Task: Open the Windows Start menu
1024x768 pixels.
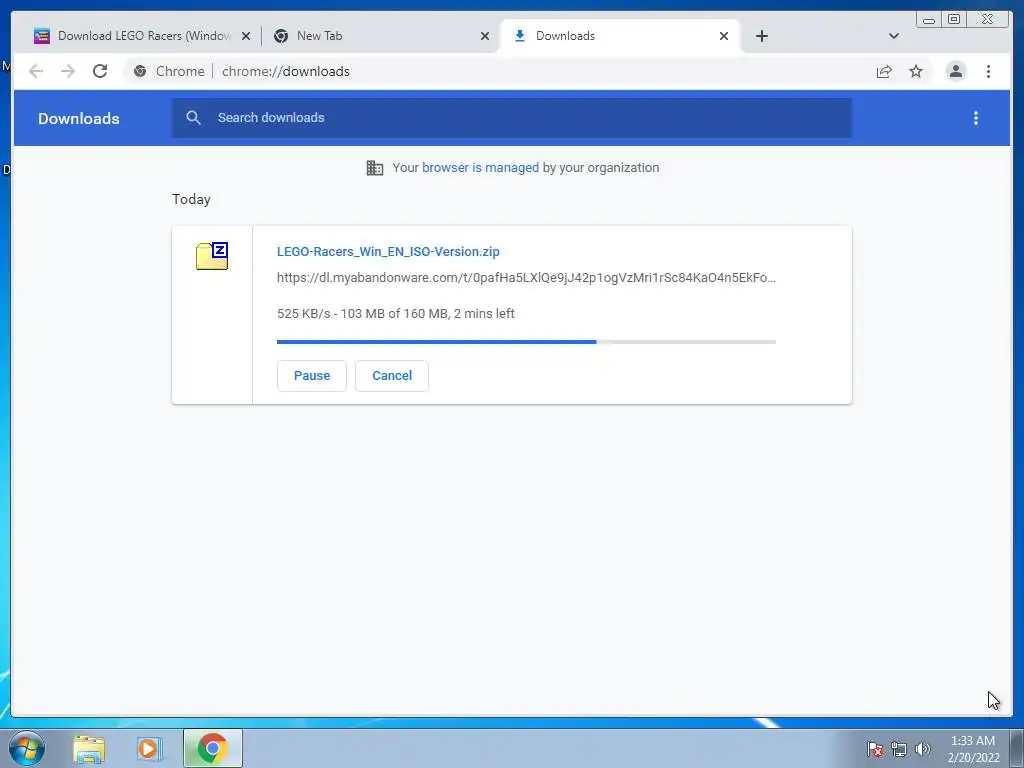Action: 26,748
